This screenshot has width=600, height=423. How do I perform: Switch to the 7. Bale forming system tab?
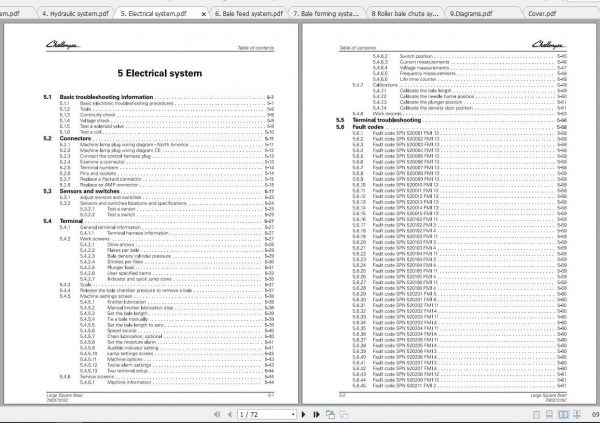(x=326, y=13)
